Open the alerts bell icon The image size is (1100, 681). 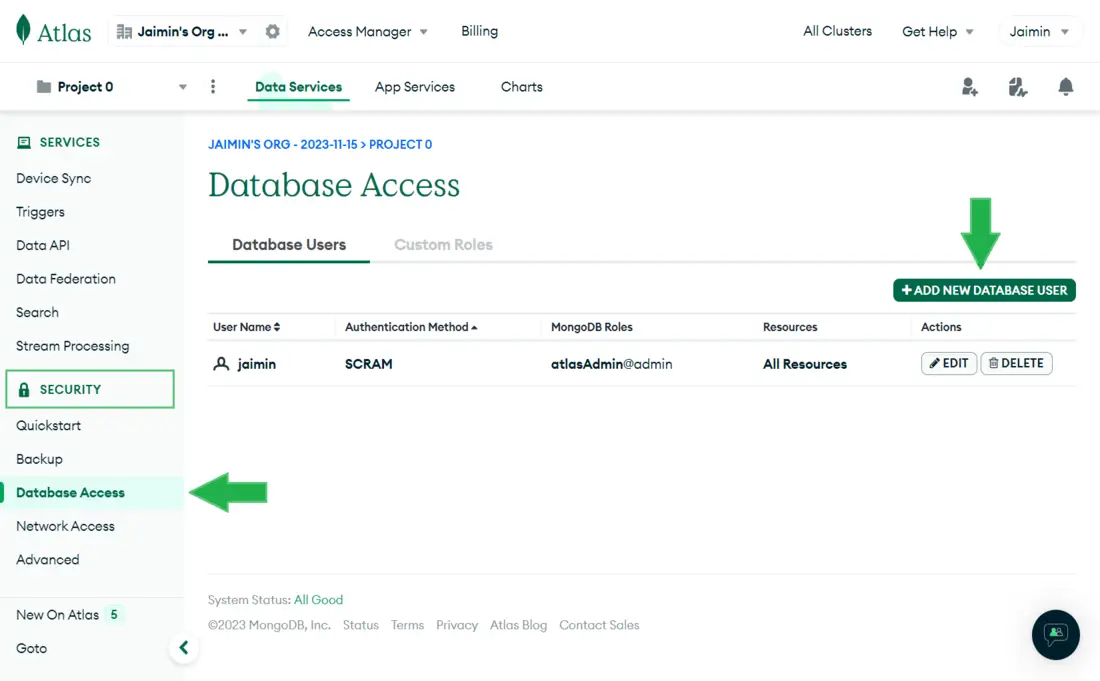pyautogui.click(x=1066, y=87)
